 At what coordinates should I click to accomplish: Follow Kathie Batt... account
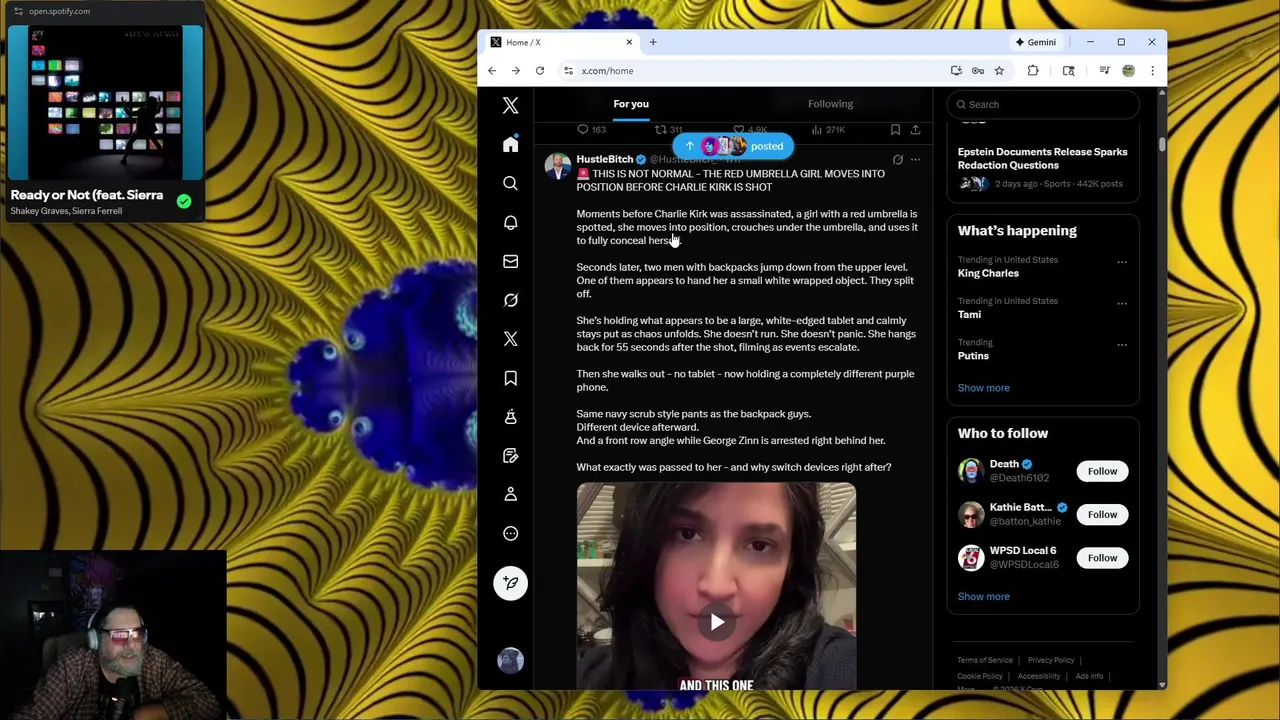click(x=1102, y=514)
